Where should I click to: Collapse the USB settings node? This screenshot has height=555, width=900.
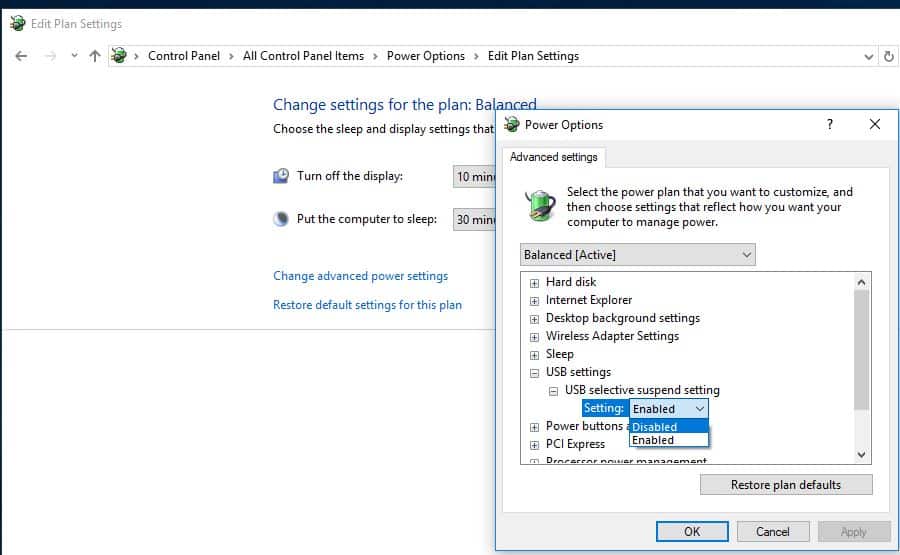(534, 373)
